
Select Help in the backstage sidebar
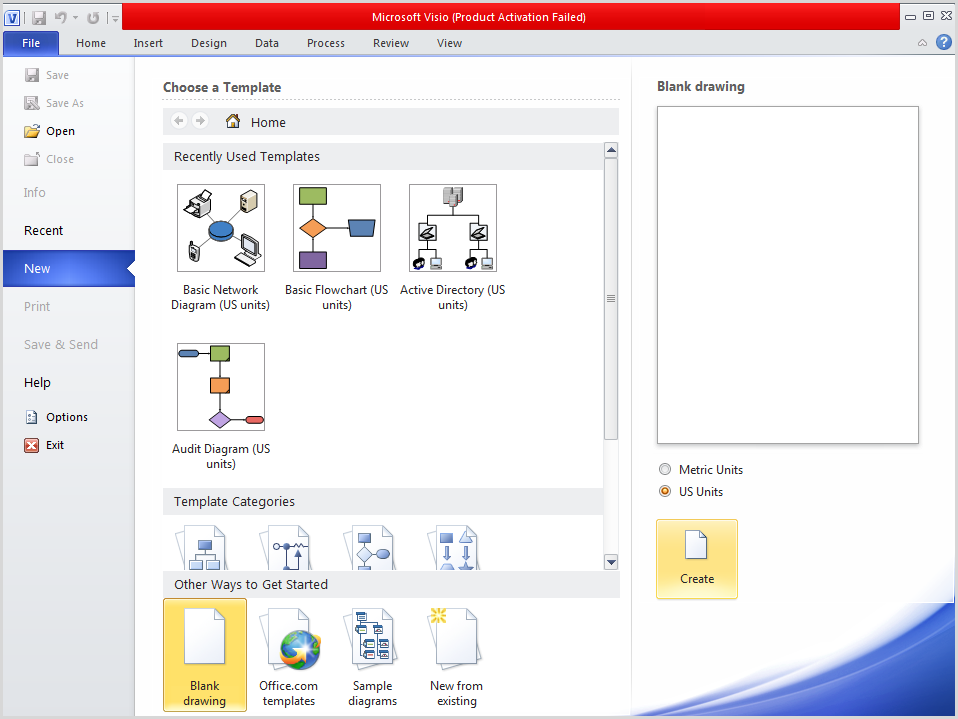coord(37,383)
